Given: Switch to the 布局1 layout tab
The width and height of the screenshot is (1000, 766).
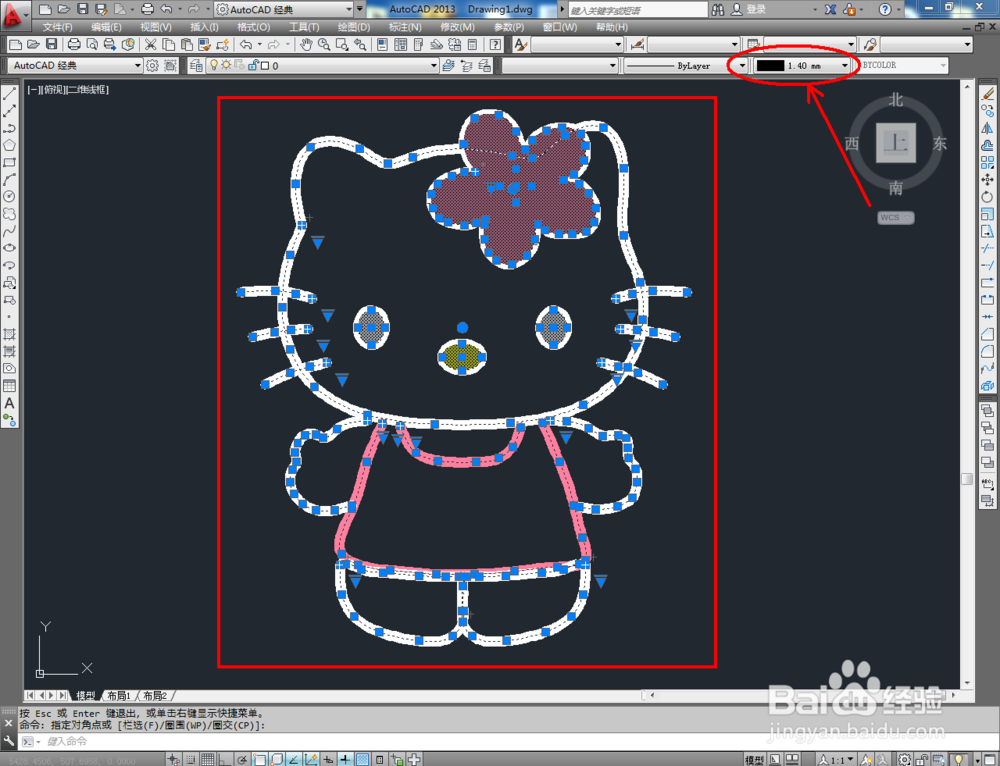Looking at the screenshot, I should click(x=119, y=695).
